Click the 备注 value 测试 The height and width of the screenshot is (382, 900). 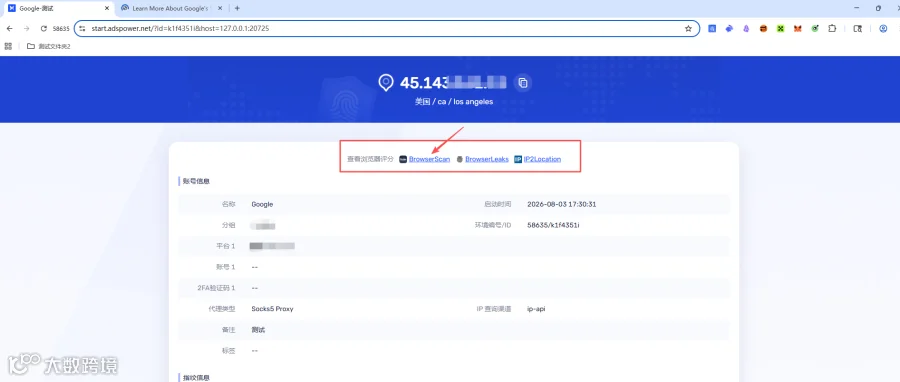(x=258, y=330)
